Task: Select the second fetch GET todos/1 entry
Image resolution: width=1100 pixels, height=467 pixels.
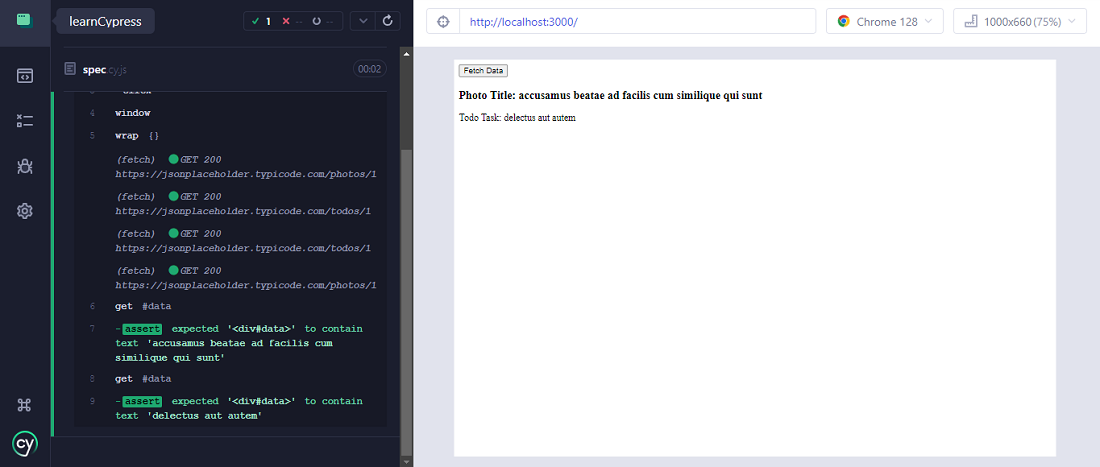Action: [x=230, y=241]
